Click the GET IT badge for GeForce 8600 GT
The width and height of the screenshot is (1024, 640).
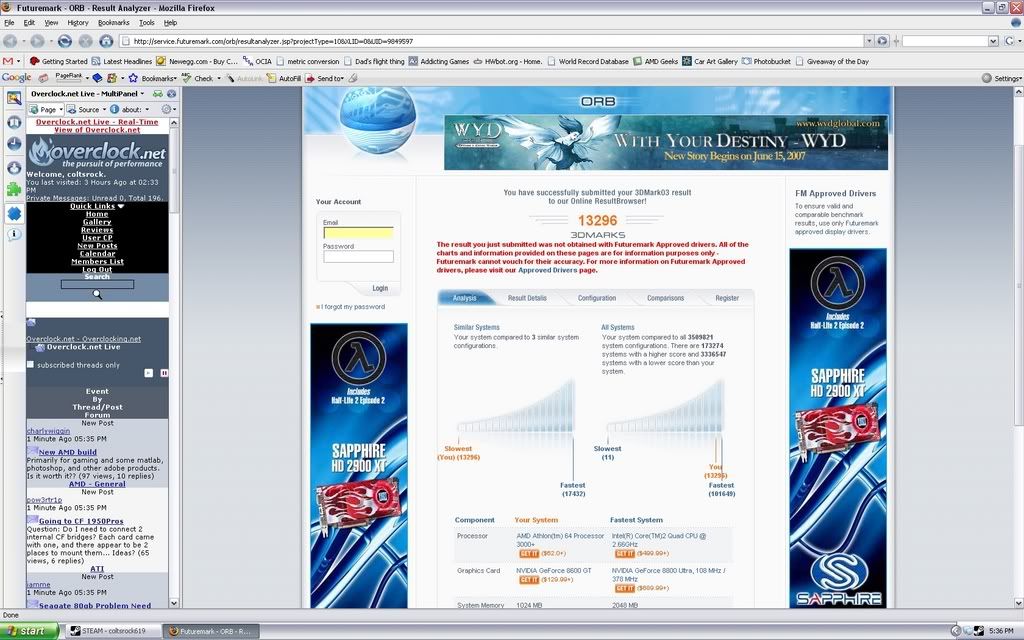pyautogui.click(x=529, y=580)
